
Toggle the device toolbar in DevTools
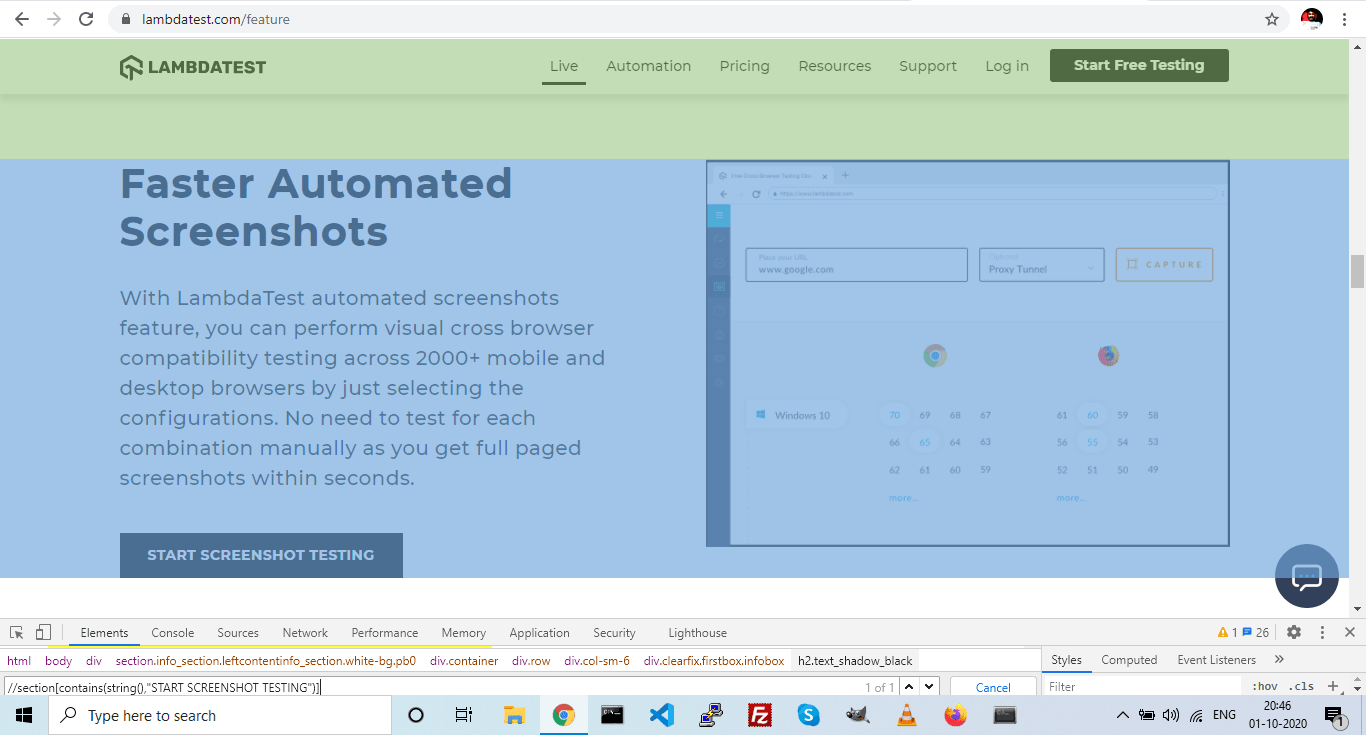tap(41, 632)
